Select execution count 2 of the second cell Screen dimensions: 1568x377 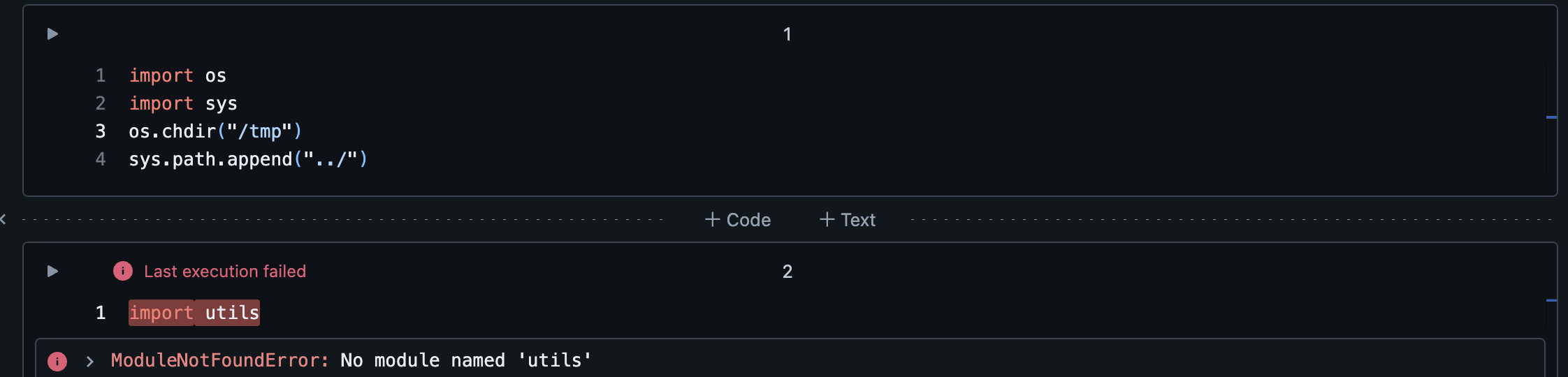[787, 272]
